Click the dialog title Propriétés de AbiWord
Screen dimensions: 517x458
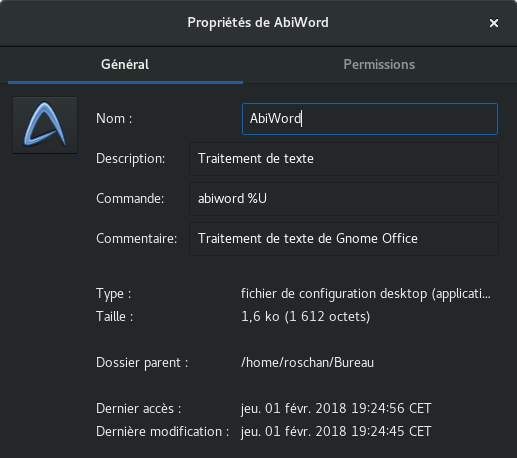click(x=258, y=23)
